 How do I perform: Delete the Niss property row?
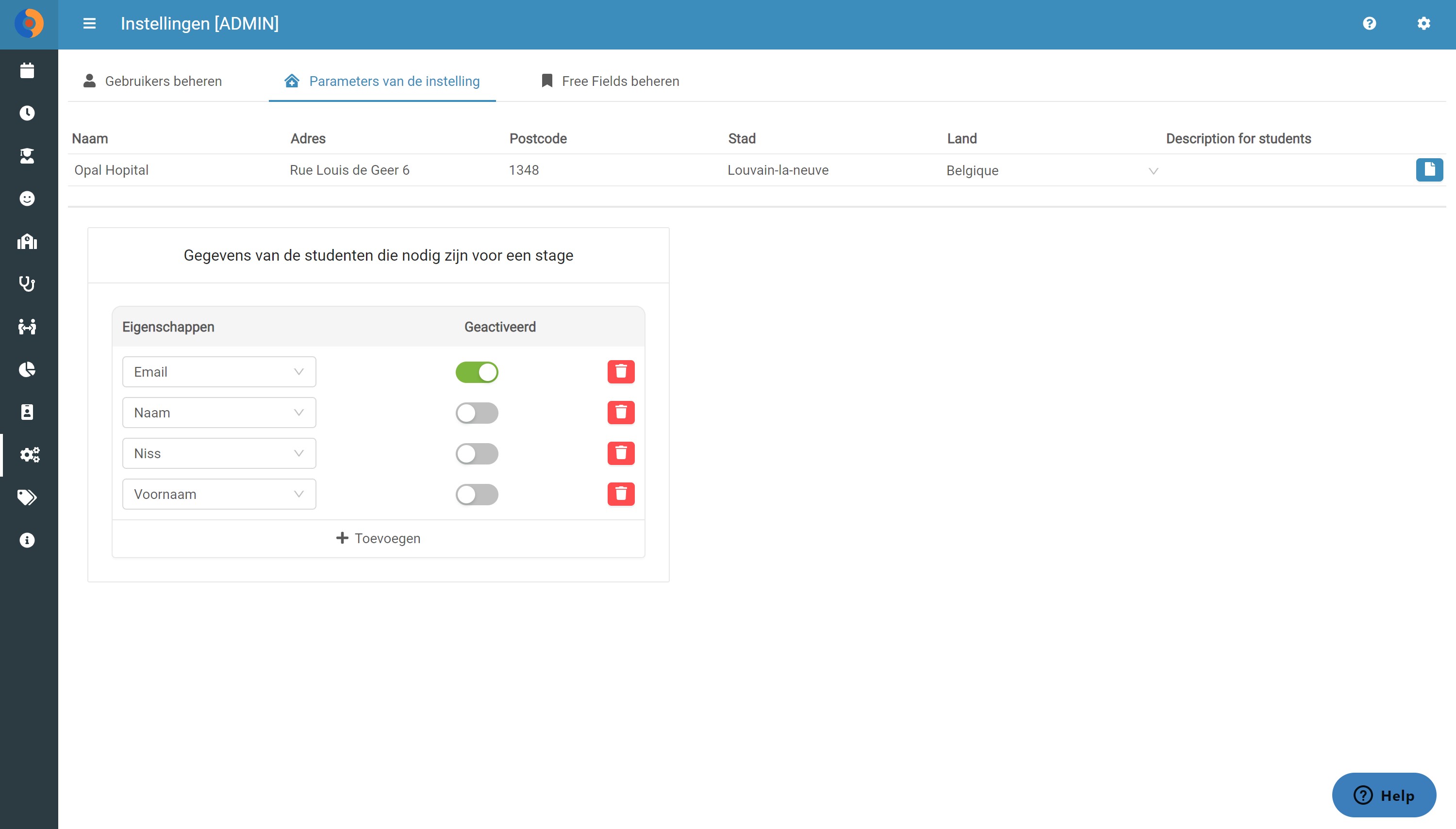click(x=621, y=454)
